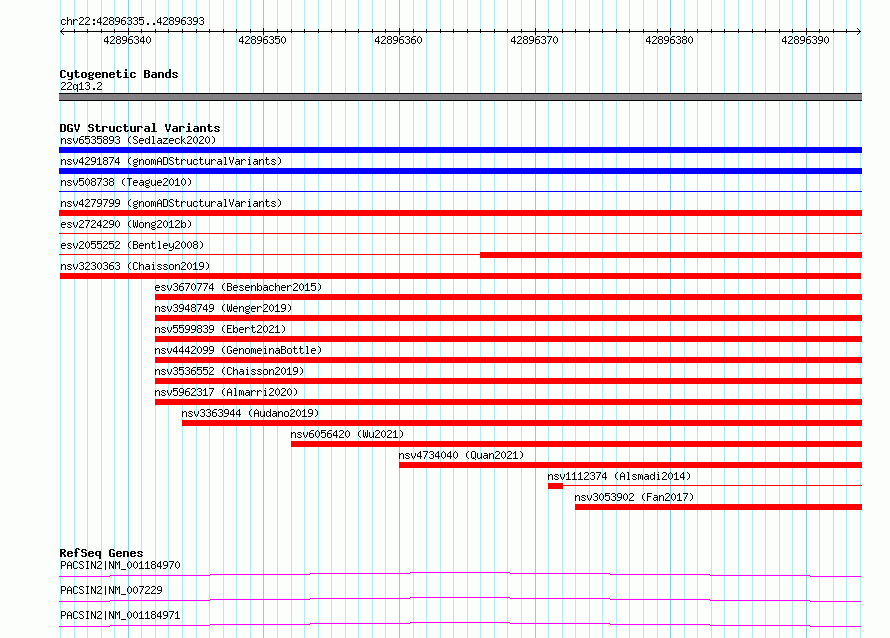Select esv2055252 (Bentley2008) label
Screen dimensions: 890x638
132,245
